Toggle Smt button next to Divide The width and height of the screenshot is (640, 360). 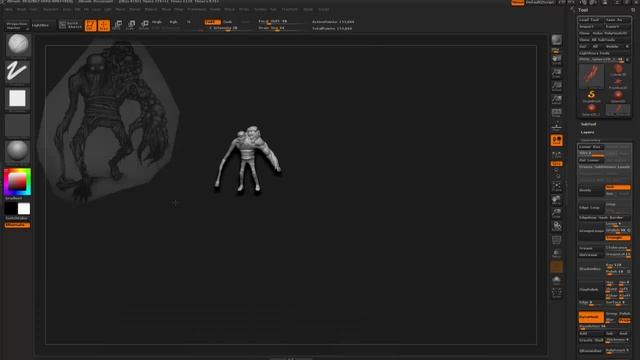click(618, 187)
